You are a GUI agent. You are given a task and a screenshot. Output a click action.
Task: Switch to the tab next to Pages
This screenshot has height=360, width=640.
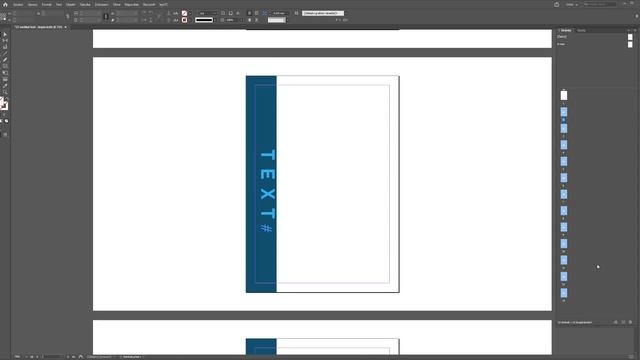(x=581, y=31)
